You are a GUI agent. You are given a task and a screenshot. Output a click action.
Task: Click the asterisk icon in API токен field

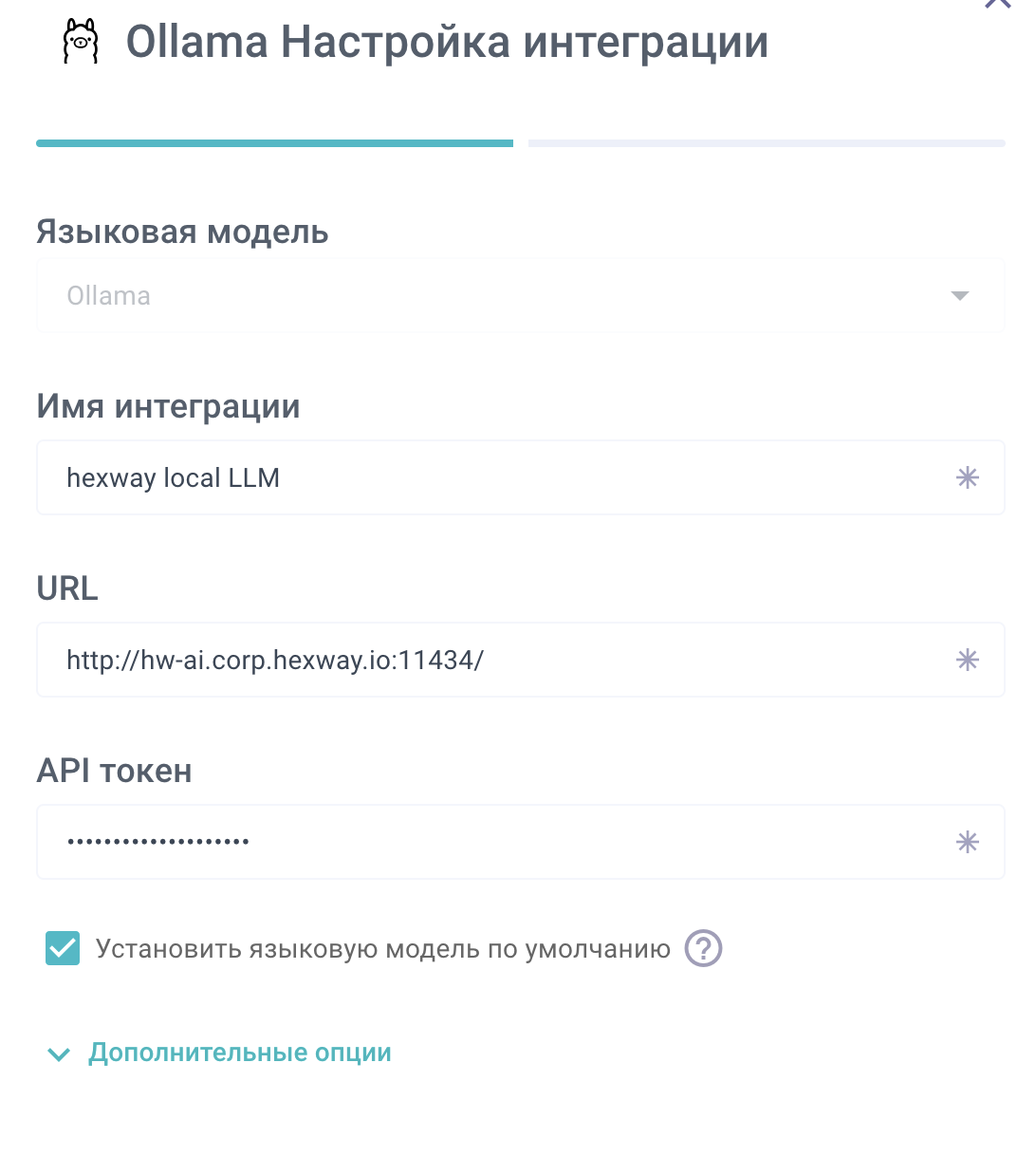pos(967,843)
